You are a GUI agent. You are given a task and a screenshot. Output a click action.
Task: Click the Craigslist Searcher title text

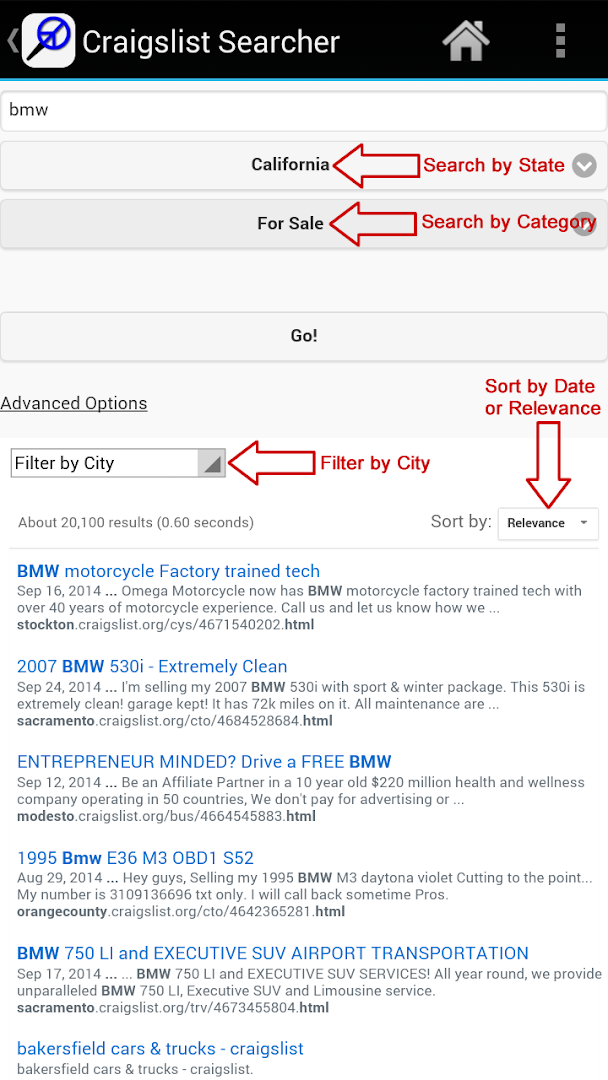[x=211, y=42]
